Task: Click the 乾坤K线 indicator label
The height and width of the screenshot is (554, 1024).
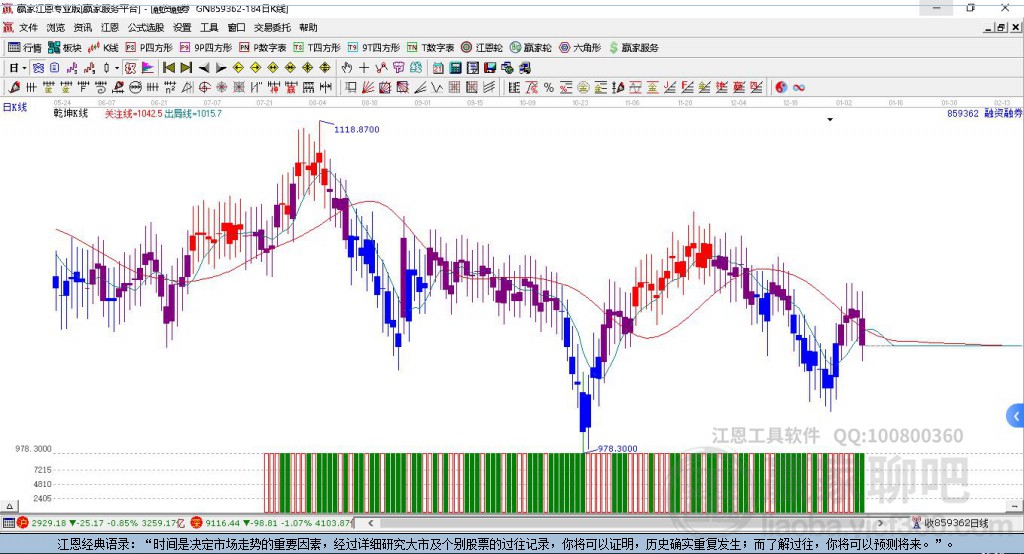Action: point(71,113)
